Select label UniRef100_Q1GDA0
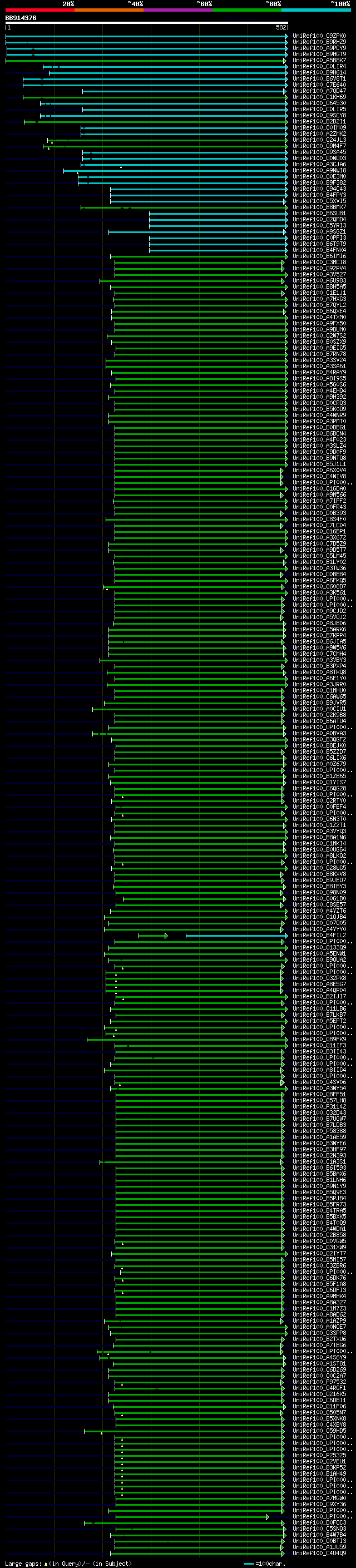The height and width of the screenshot is (1568, 356). [319, 488]
